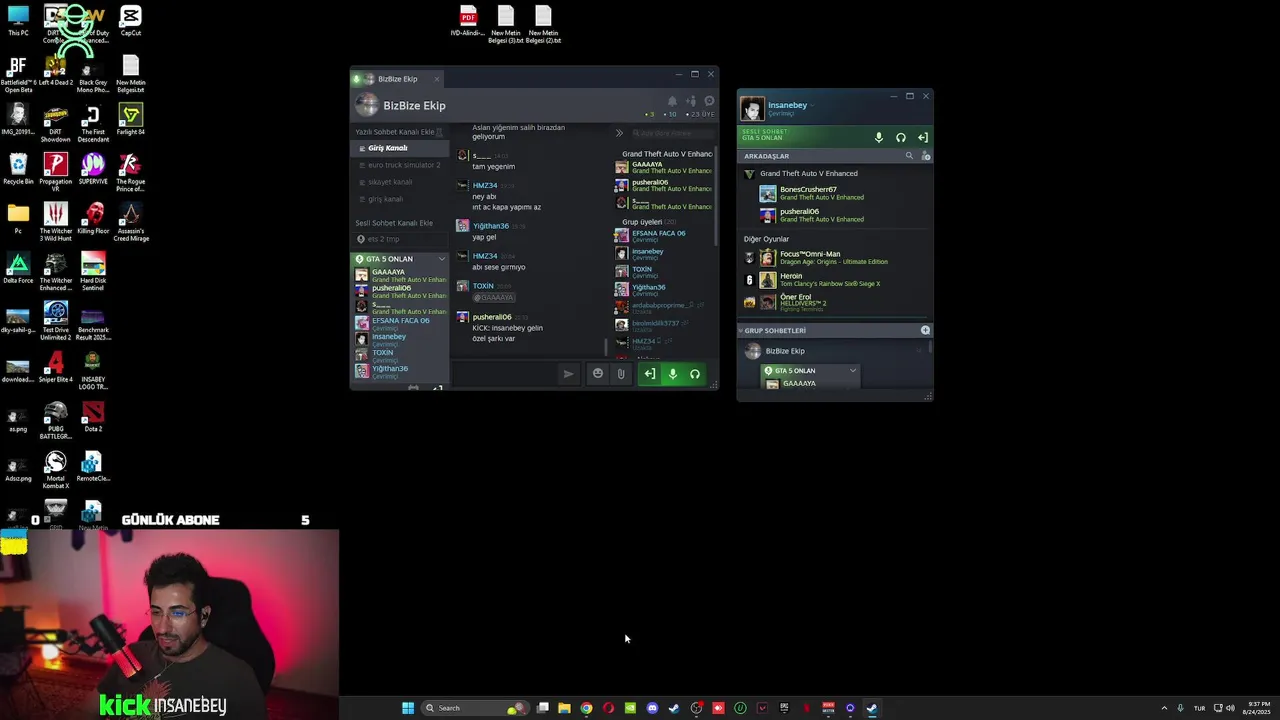Image resolution: width=1280 pixels, height=720 pixels.
Task: Select IVD-Alindi PDF file on desktop
Action: pos(468,21)
